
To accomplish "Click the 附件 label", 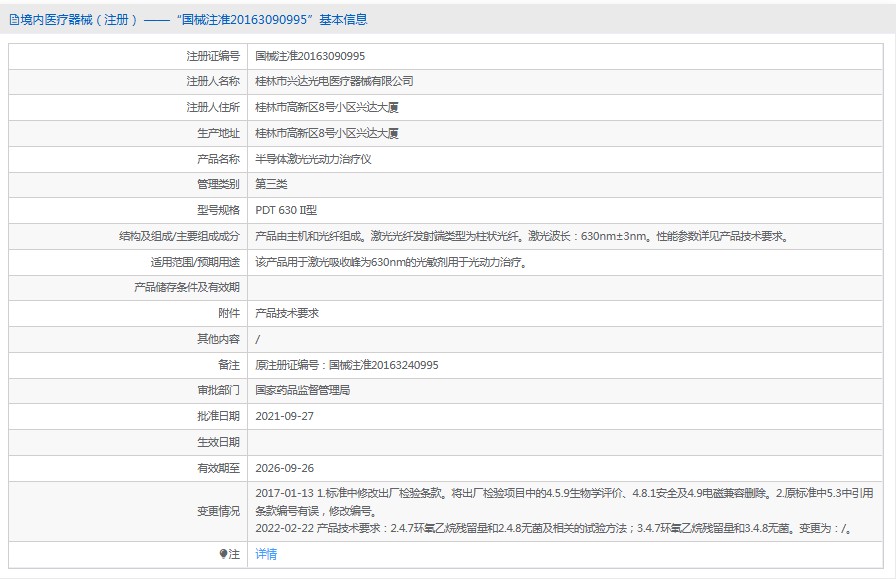I will (229, 313).
